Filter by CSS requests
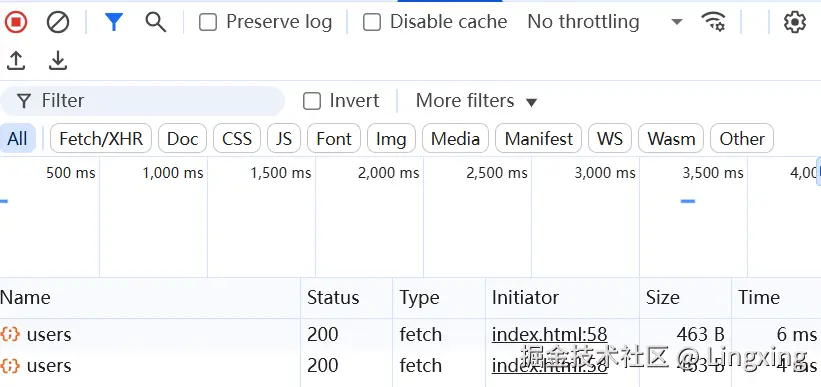Screen dimensions: 821x387 tap(237, 139)
